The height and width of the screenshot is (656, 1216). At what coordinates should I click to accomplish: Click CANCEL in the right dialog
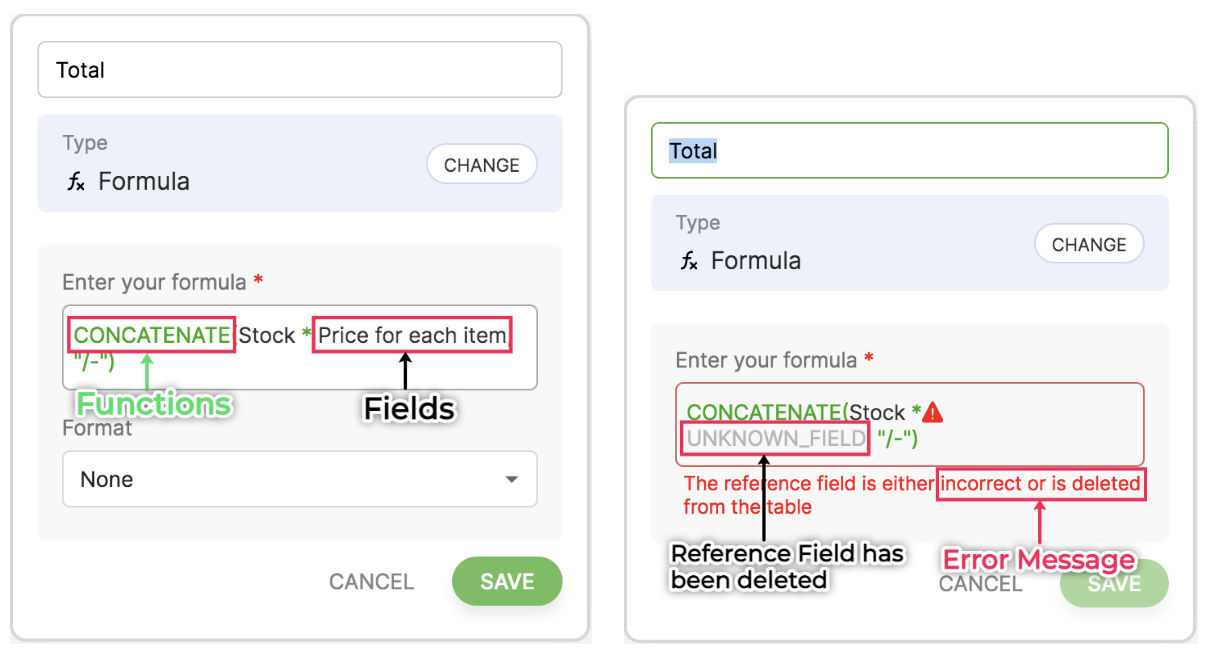point(980,584)
